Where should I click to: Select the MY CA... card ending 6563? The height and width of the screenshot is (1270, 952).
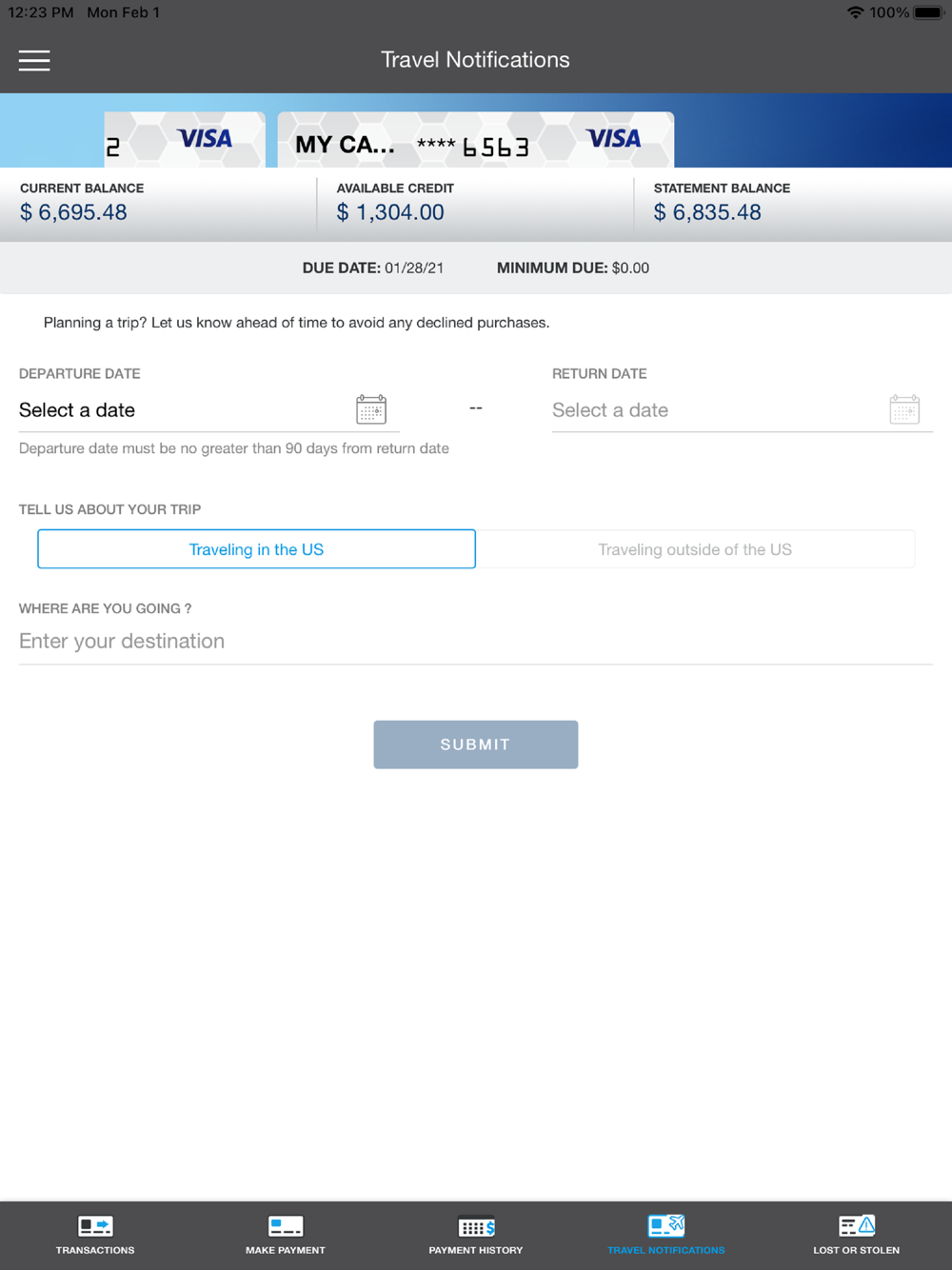[x=476, y=140]
